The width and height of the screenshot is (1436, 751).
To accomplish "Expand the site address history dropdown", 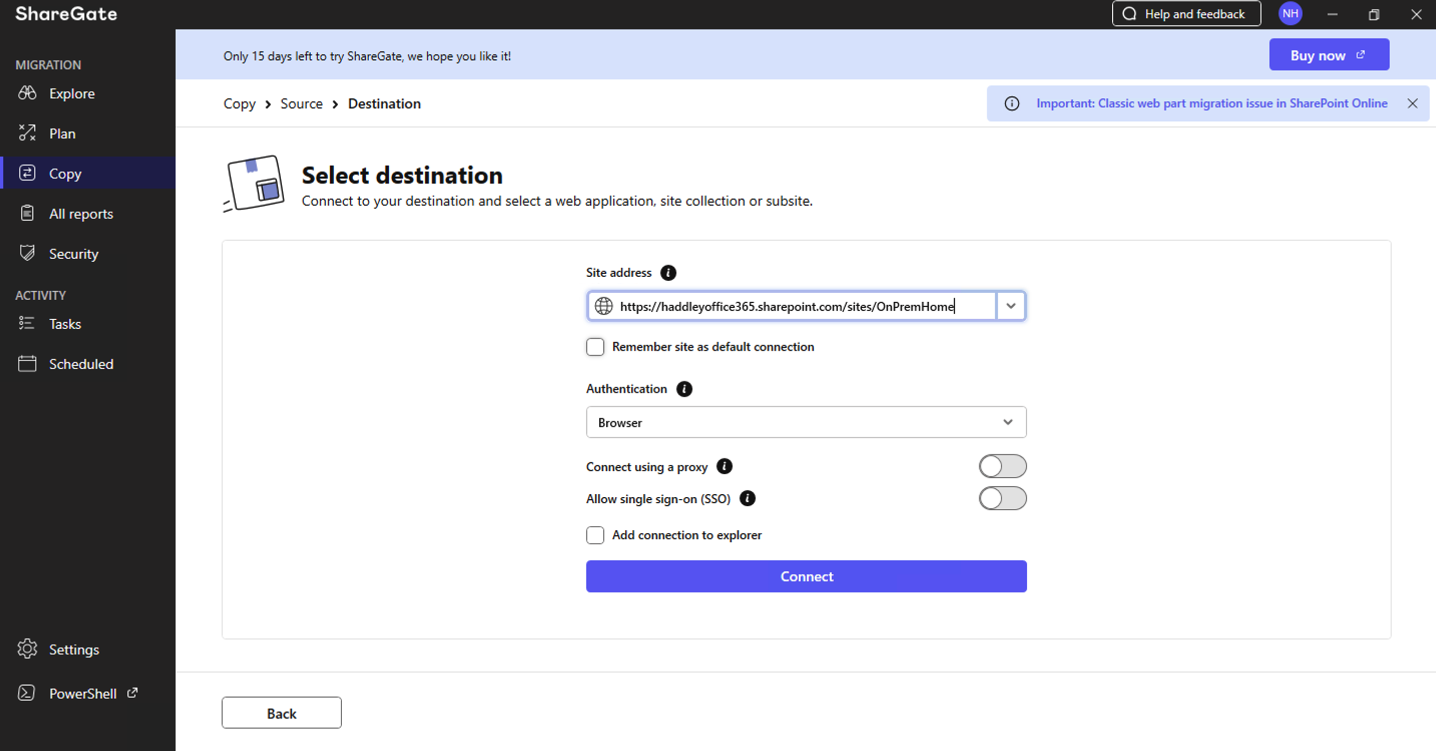I will pyautogui.click(x=1011, y=306).
